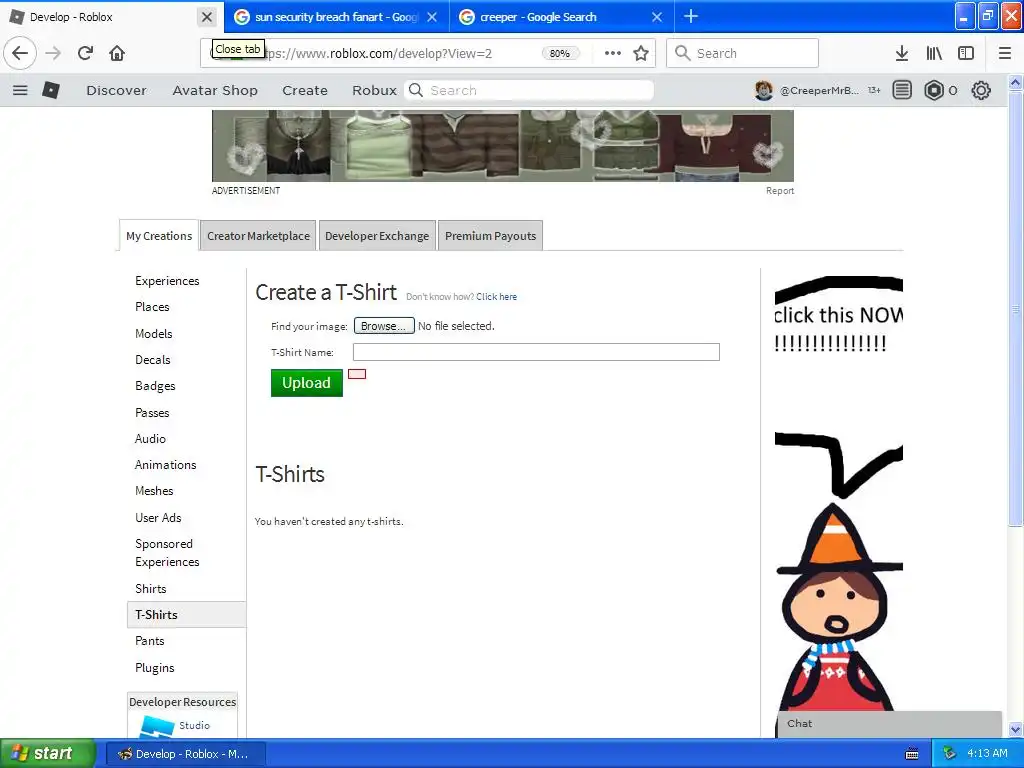This screenshot has width=1024, height=768.
Task: Select Develop - Roblox taskbar button
Action: pos(186,754)
